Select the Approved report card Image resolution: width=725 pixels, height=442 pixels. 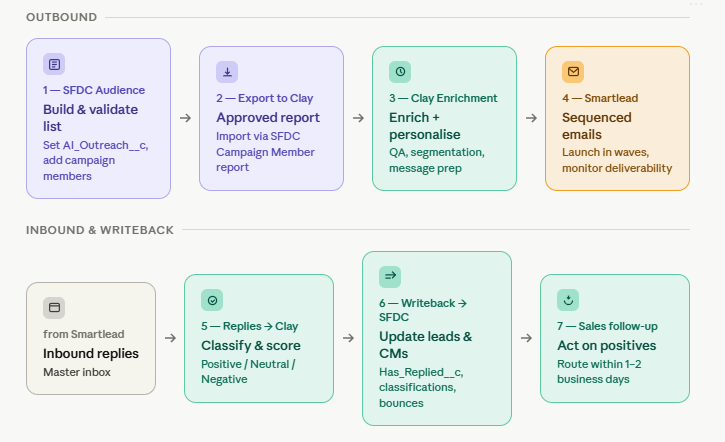[x=271, y=118]
